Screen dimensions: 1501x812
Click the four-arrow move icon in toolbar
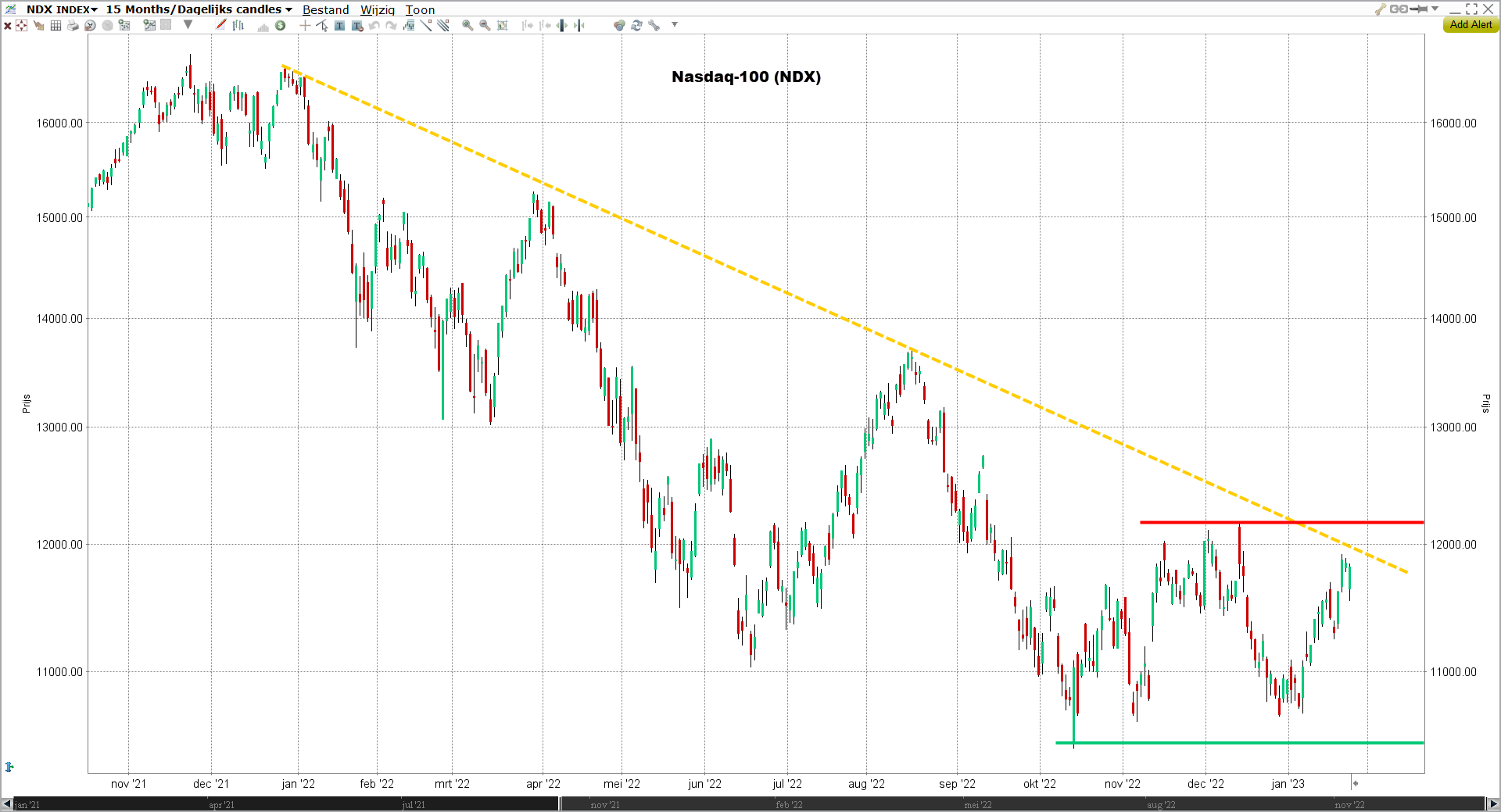pyautogui.click(x=21, y=26)
